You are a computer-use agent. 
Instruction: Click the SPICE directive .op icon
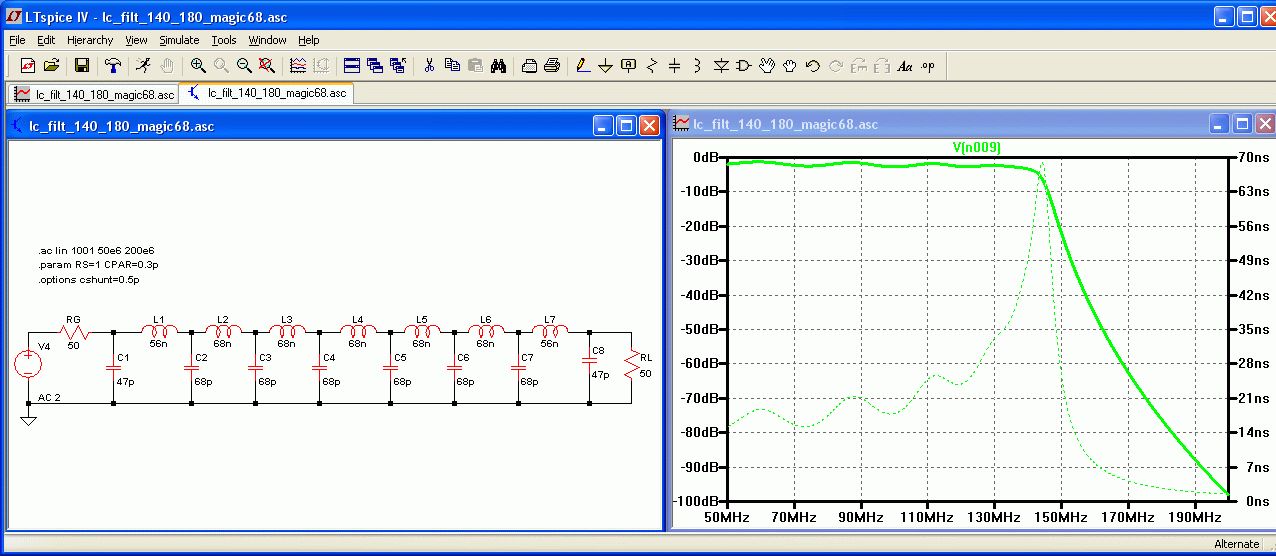pyautogui.click(x=928, y=66)
